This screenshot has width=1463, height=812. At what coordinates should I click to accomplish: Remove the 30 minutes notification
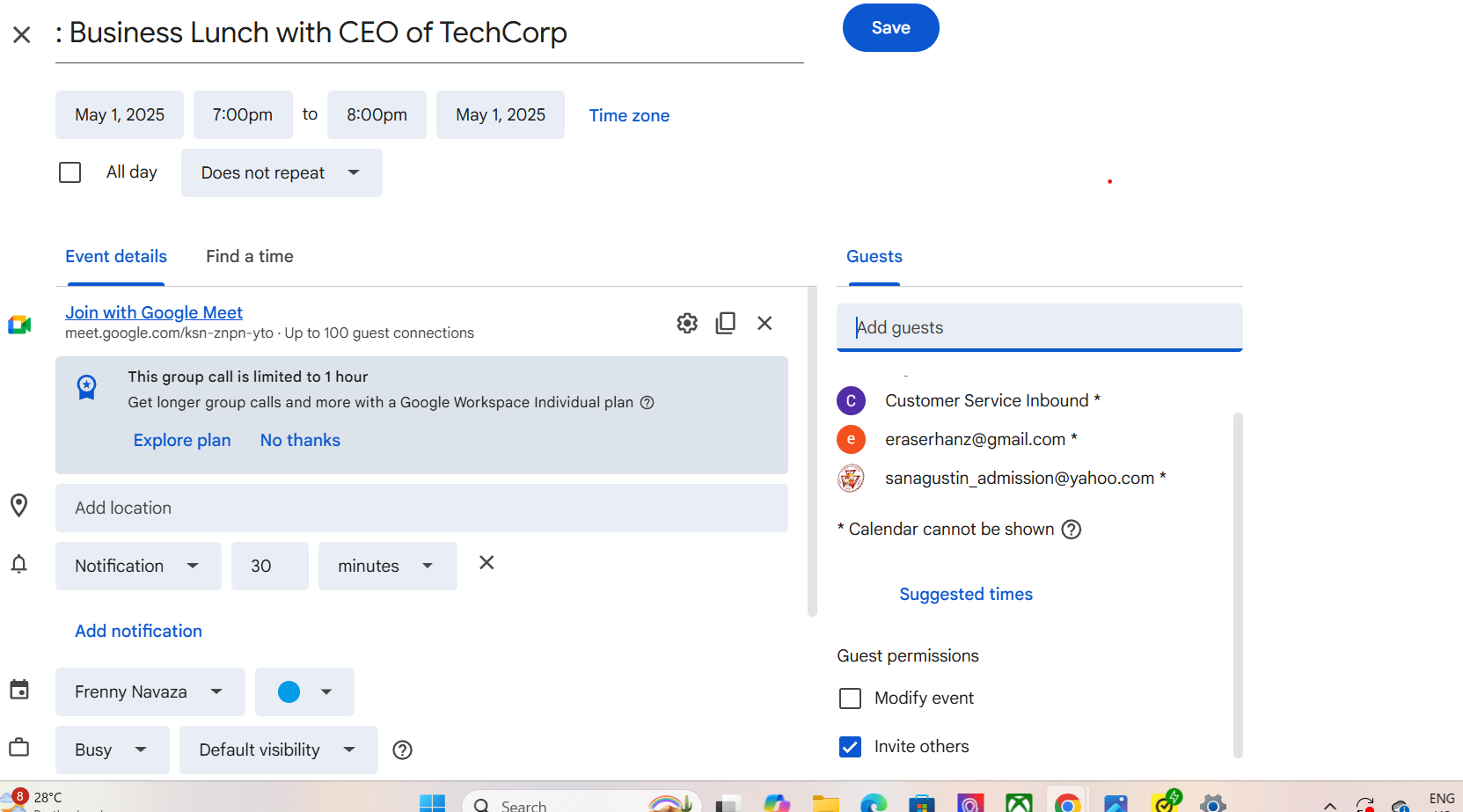click(x=486, y=563)
